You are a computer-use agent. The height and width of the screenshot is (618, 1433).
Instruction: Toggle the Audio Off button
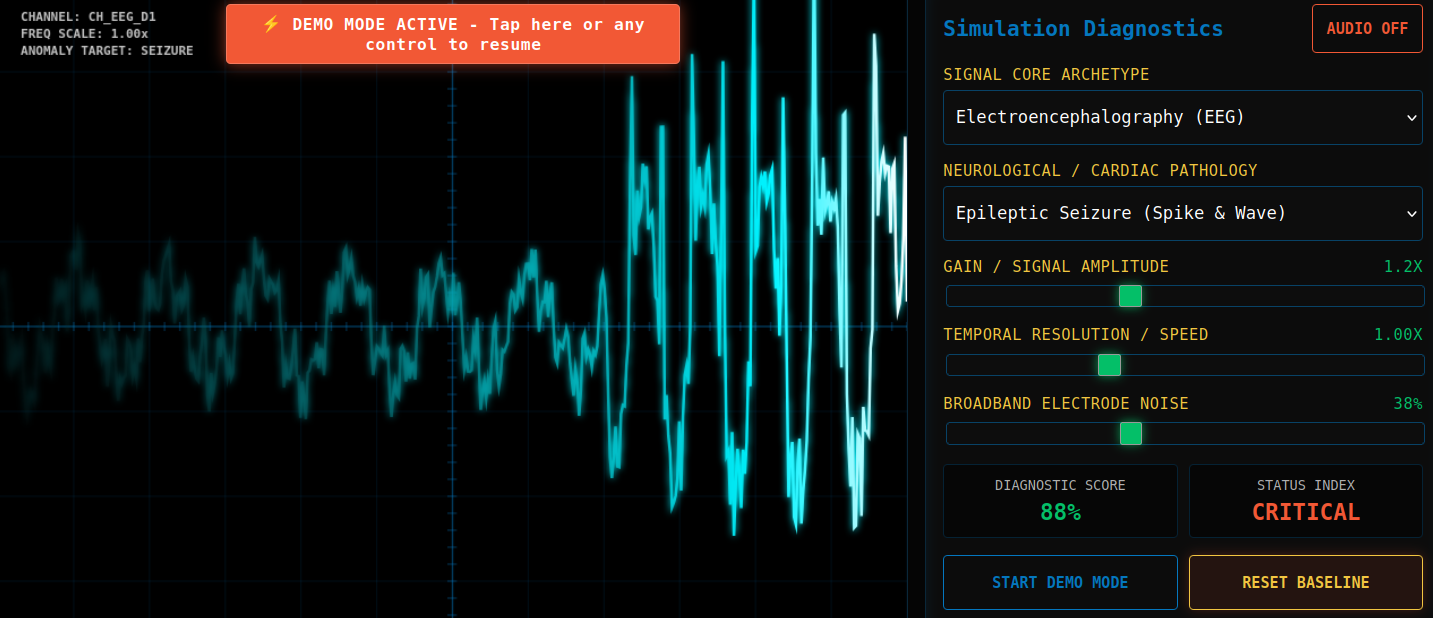pyautogui.click(x=1367, y=28)
